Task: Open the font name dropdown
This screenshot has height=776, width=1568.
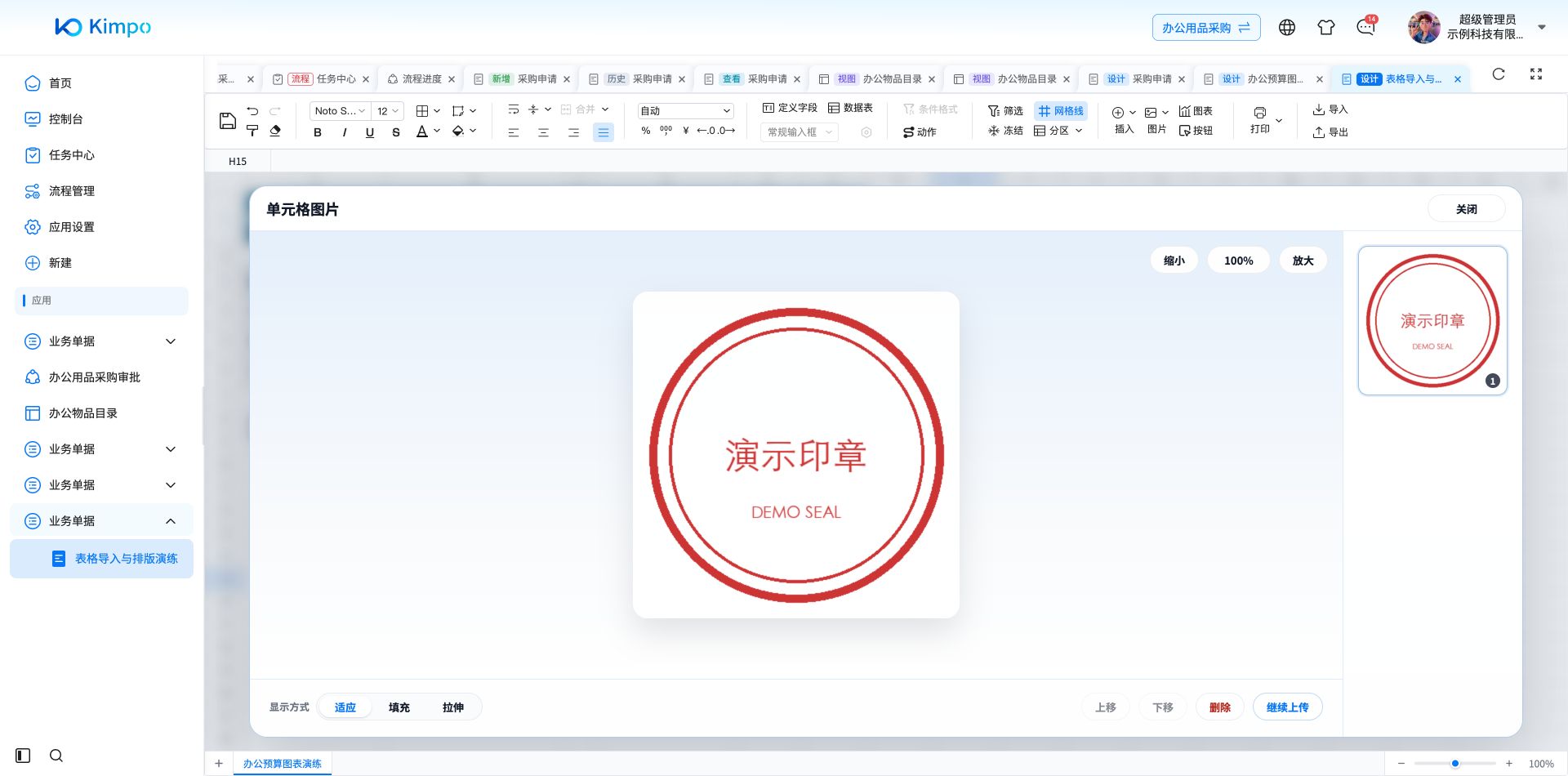Action: pos(340,111)
